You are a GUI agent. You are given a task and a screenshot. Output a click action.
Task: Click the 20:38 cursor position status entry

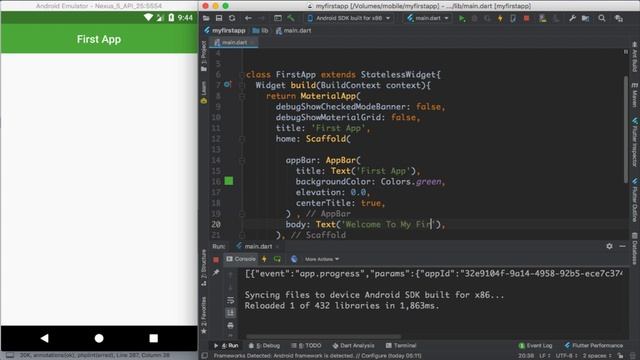[526, 356]
